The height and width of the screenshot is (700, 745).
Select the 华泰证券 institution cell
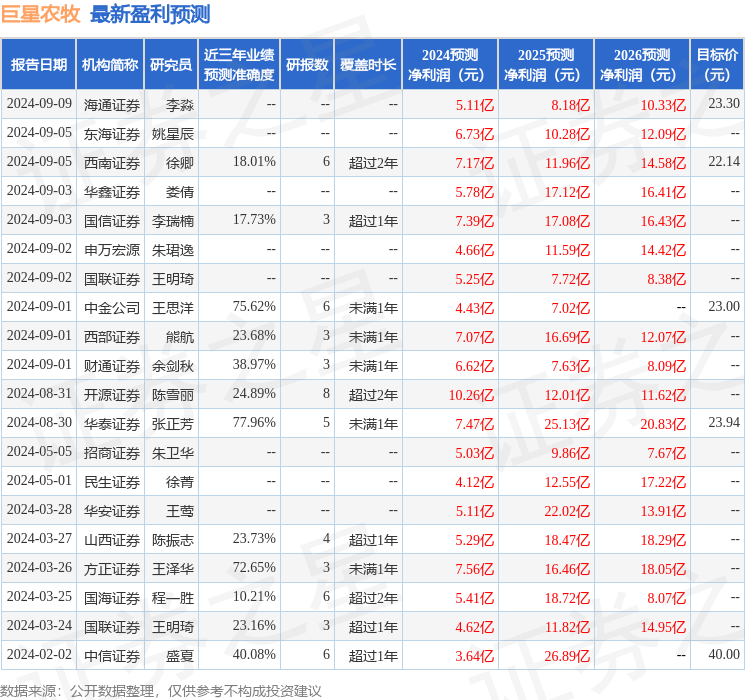(112, 424)
